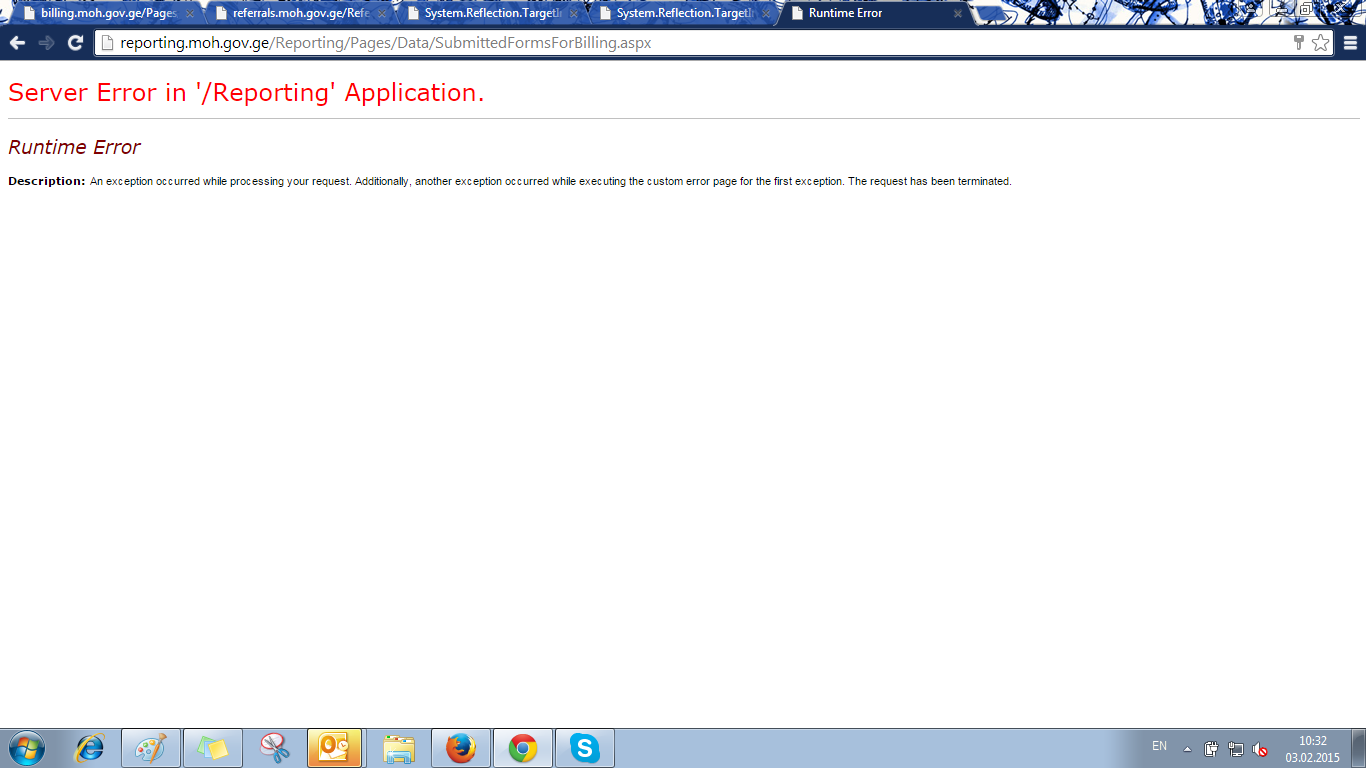
Task: Open the EN input language selector
Action: (x=1159, y=746)
